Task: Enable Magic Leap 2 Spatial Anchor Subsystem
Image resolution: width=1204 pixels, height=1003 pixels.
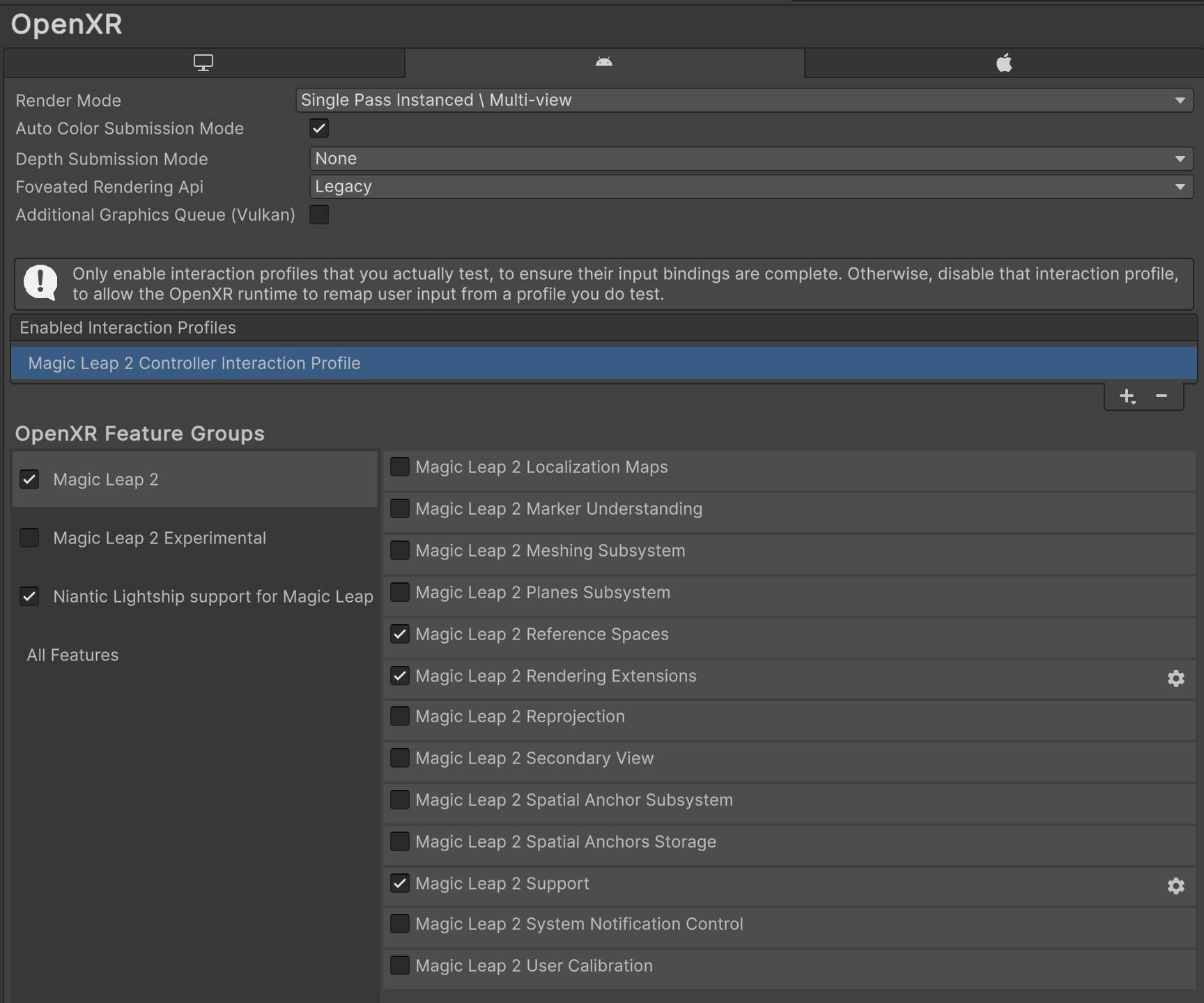Action: [x=400, y=800]
